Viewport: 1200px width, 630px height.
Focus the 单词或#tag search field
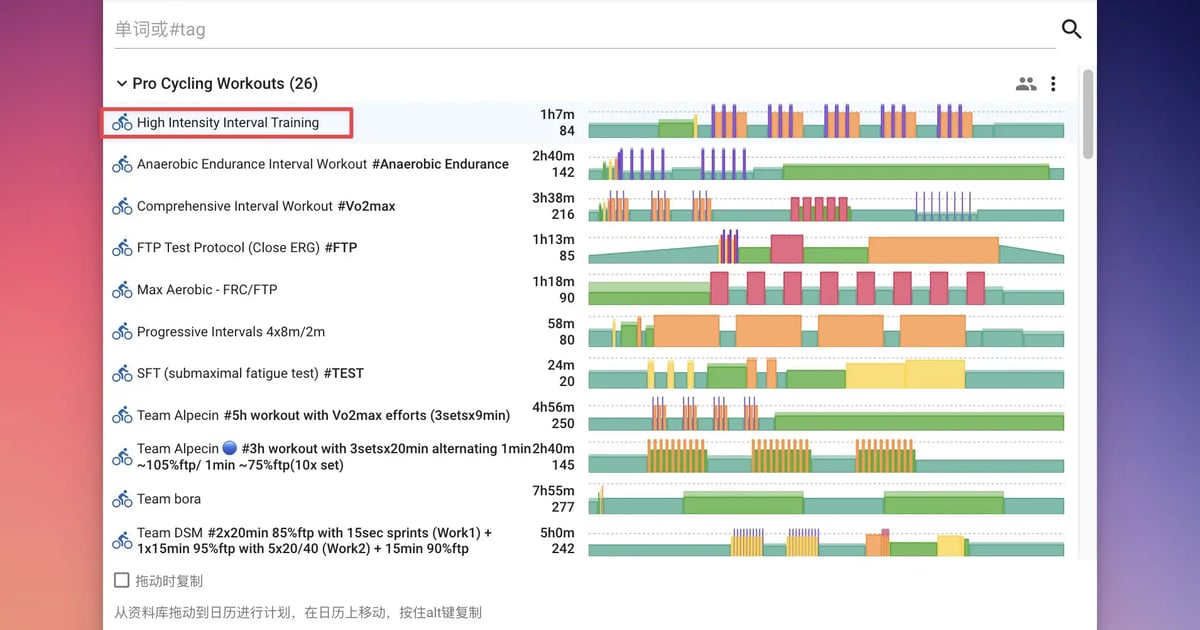coord(580,29)
